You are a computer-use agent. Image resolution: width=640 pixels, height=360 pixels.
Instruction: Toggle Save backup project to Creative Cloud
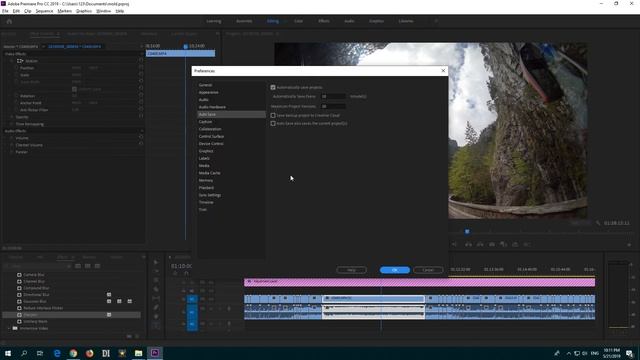pos(273,116)
